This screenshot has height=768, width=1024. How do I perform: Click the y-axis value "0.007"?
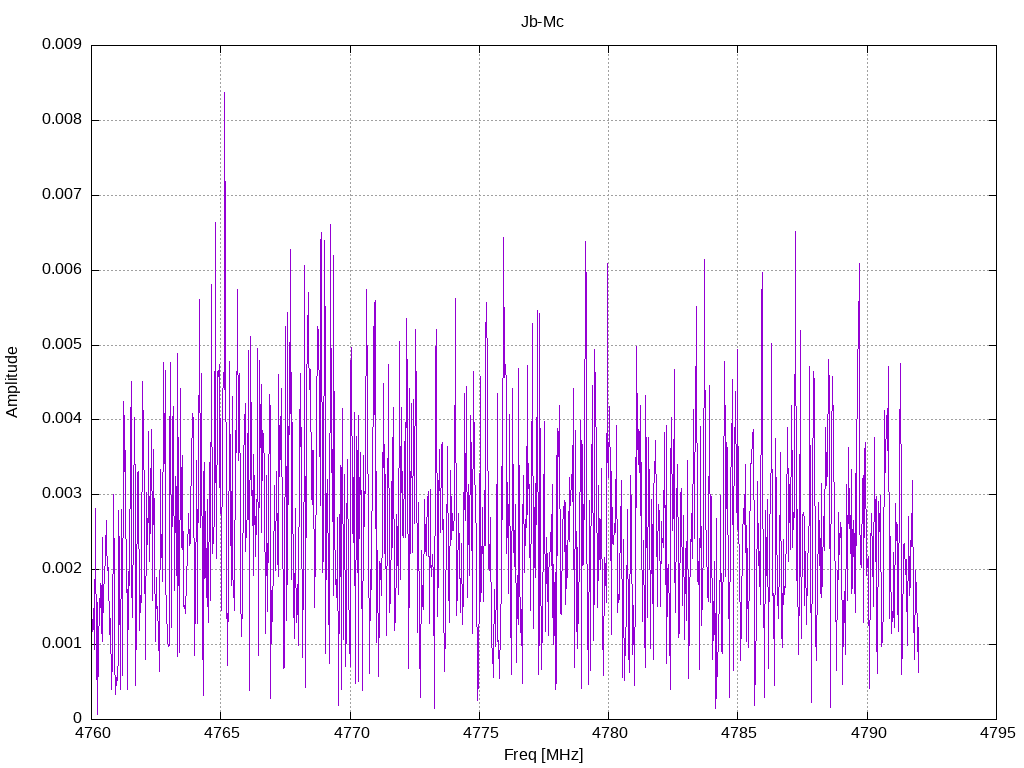62,194
